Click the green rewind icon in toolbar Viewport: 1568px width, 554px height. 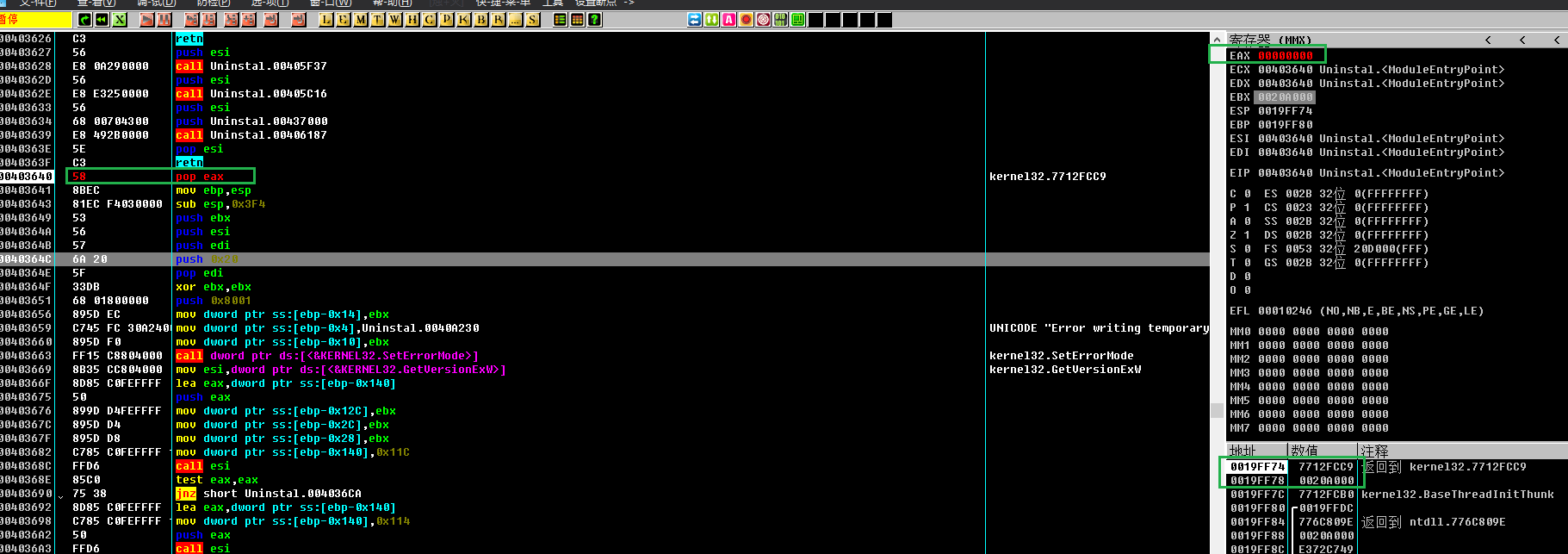[x=102, y=20]
